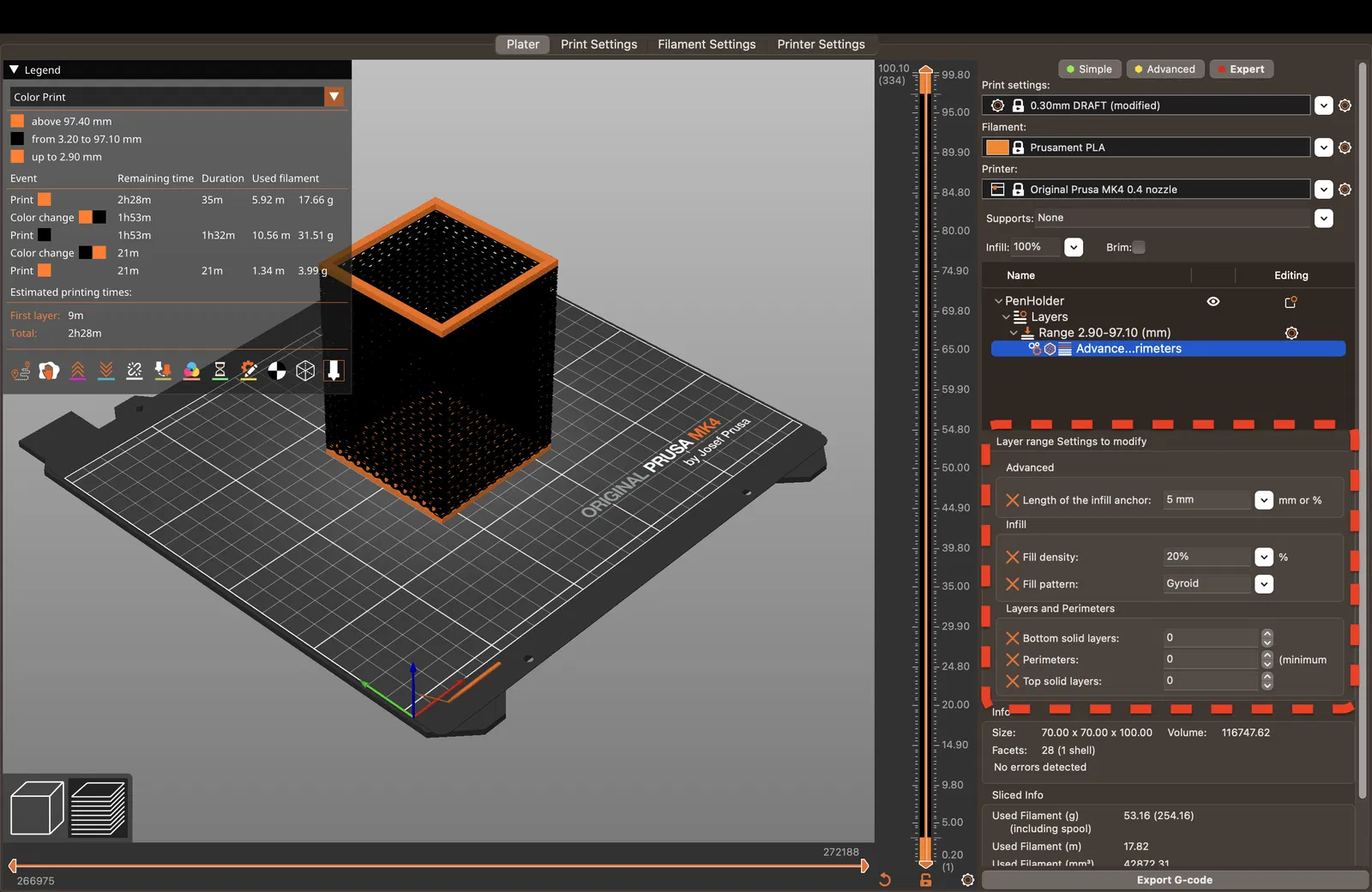Switch to the sliced layers preview view
Viewport: 1372px width, 892px height.
[98, 808]
